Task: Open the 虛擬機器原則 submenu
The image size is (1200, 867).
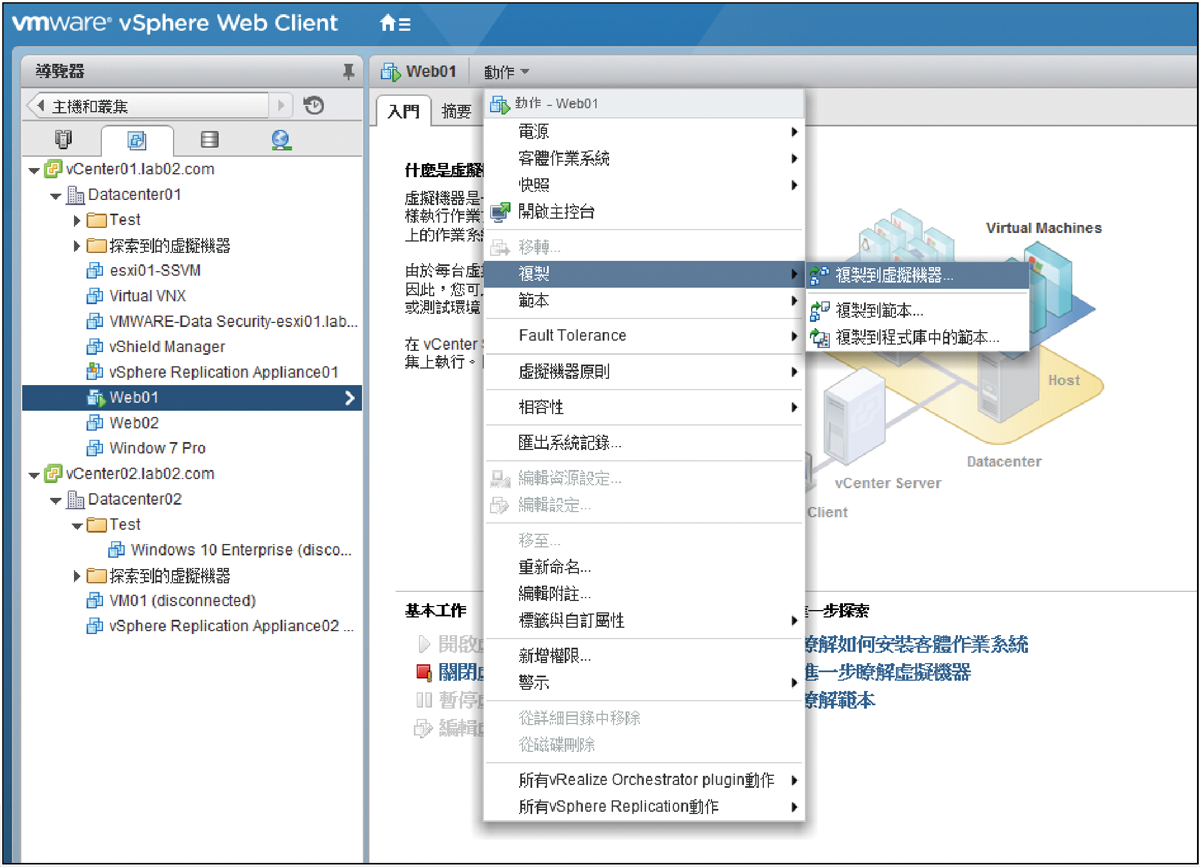Action: (644, 372)
